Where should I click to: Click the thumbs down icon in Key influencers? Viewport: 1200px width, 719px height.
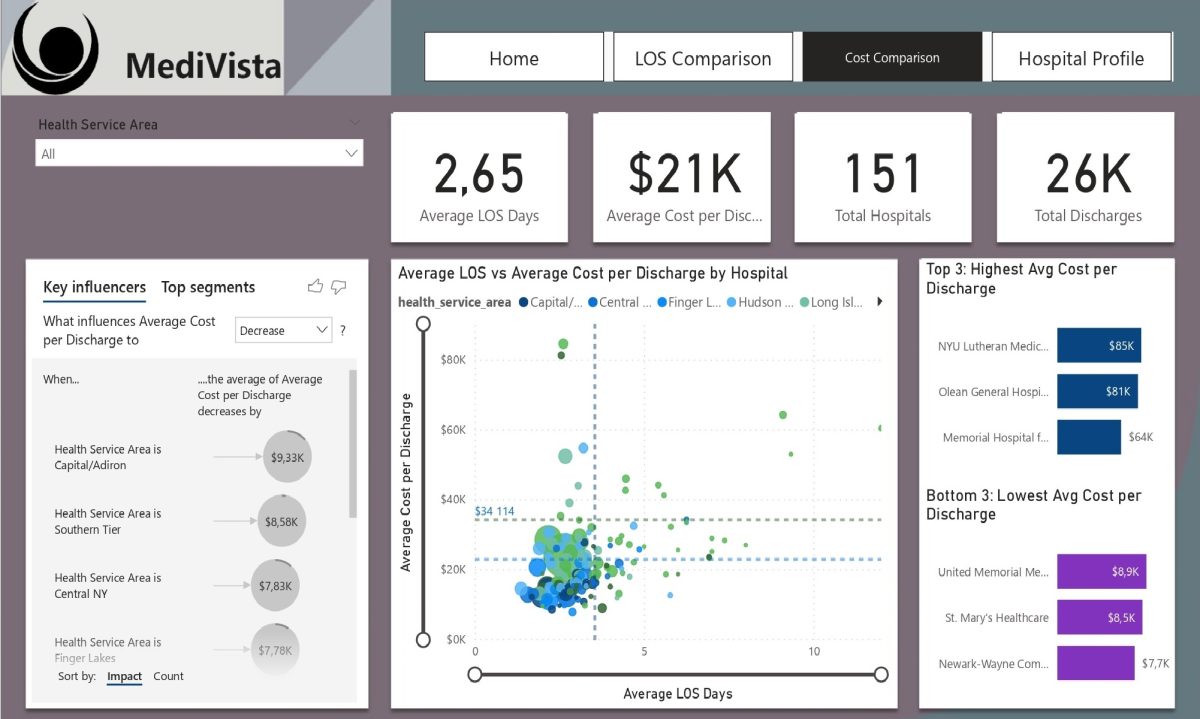tap(339, 287)
